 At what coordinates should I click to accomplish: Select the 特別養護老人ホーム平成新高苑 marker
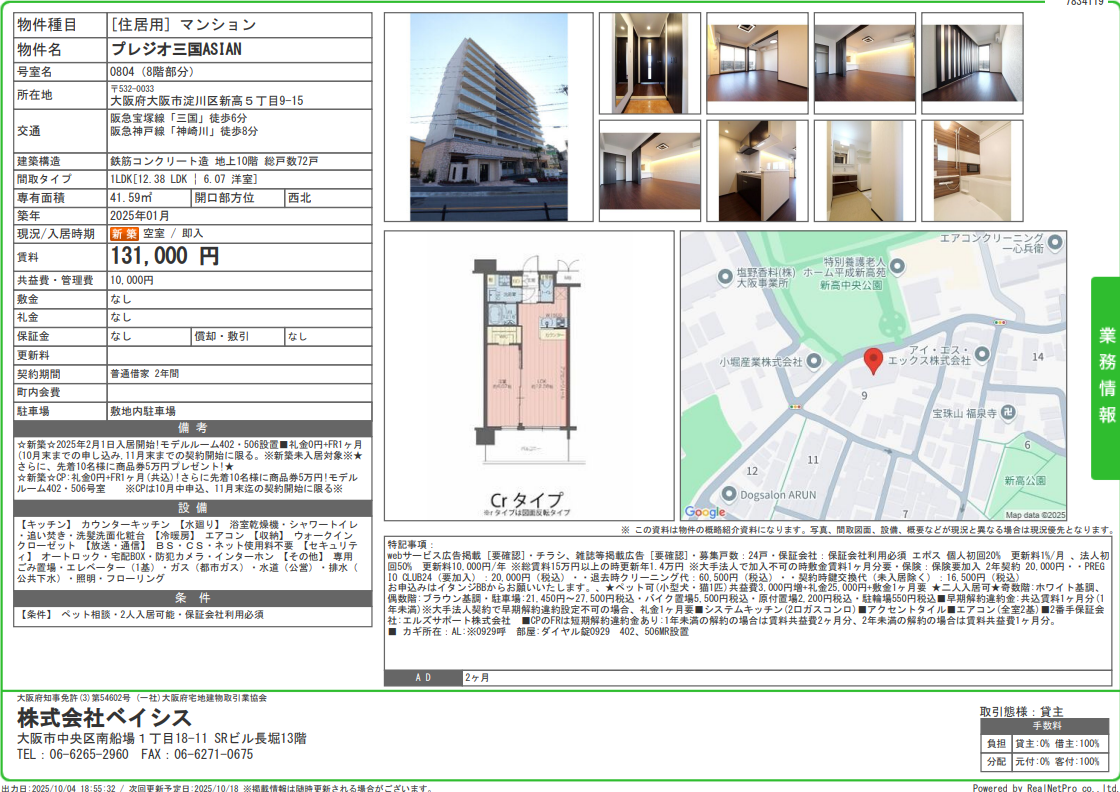(x=897, y=266)
